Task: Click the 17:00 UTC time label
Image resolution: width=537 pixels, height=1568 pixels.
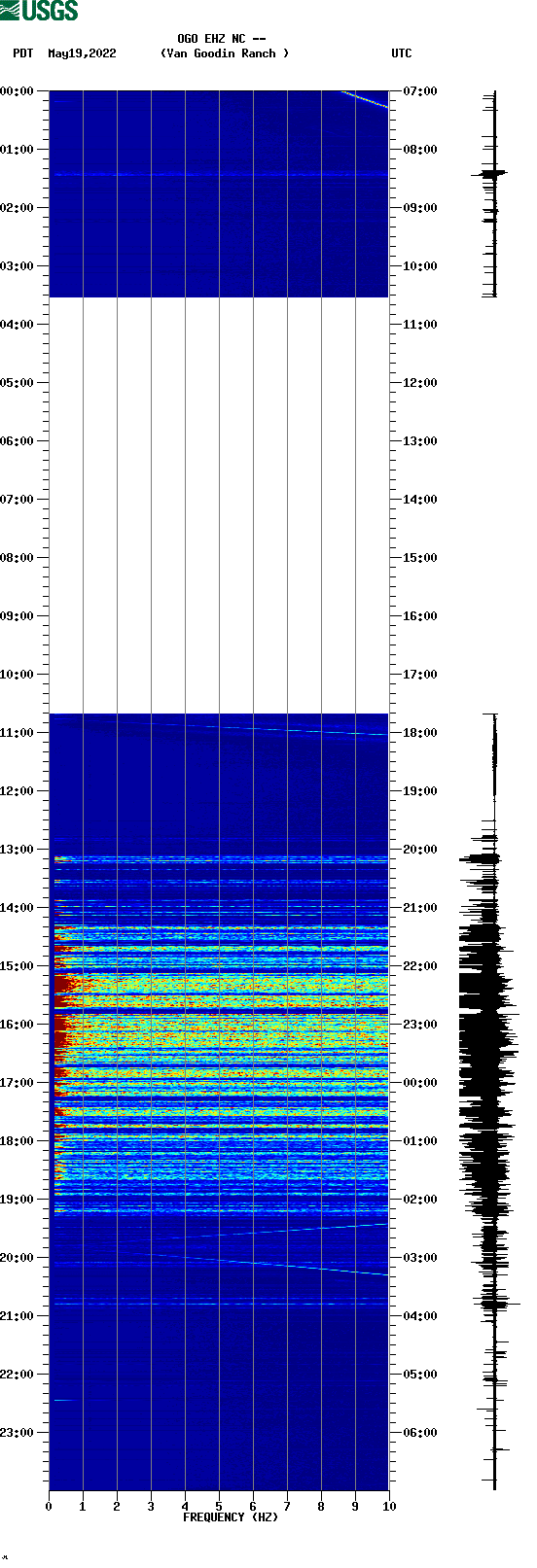Action: pyautogui.click(x=420, y=675)
